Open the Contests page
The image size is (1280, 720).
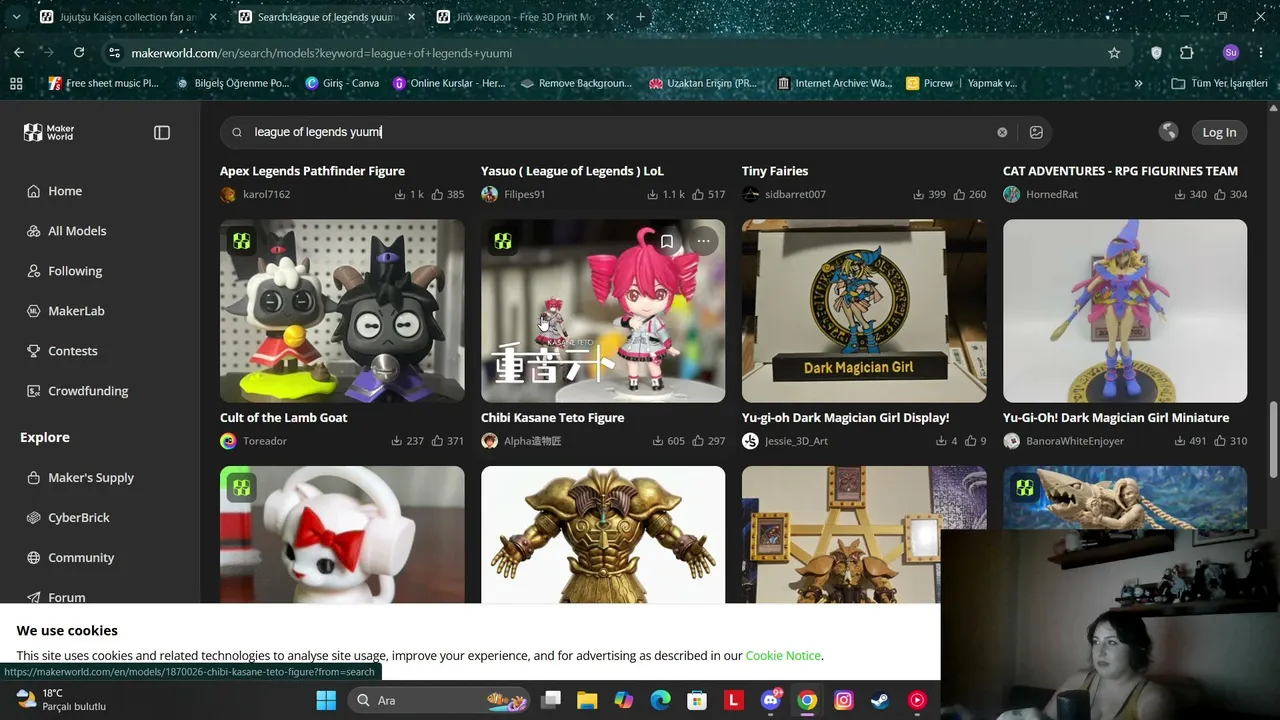tap(73, 351)
